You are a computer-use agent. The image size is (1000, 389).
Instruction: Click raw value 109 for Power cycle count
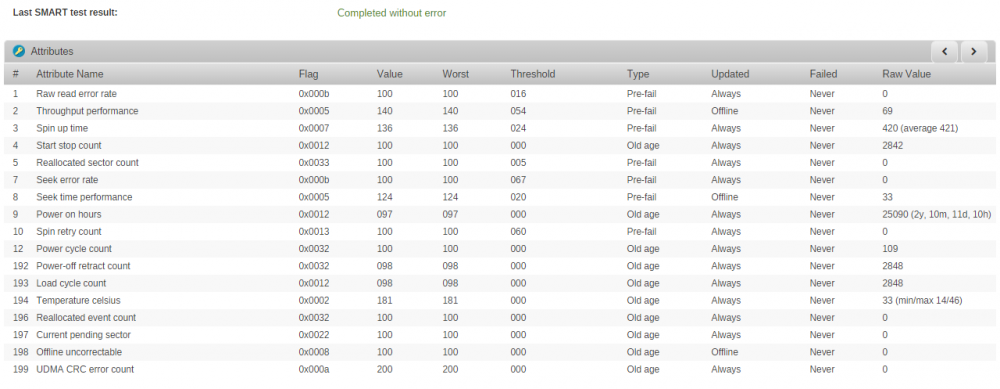pos(890,249)
